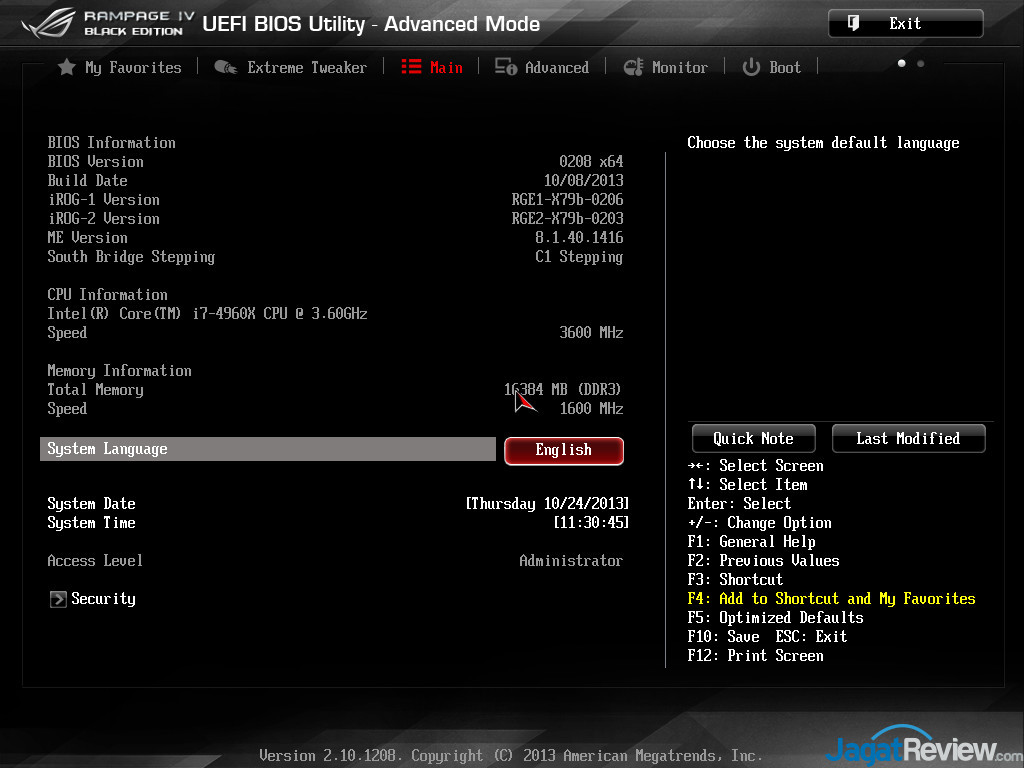Click the door icon on the Exit button
1024x768 pixels.
click(854, 23)
